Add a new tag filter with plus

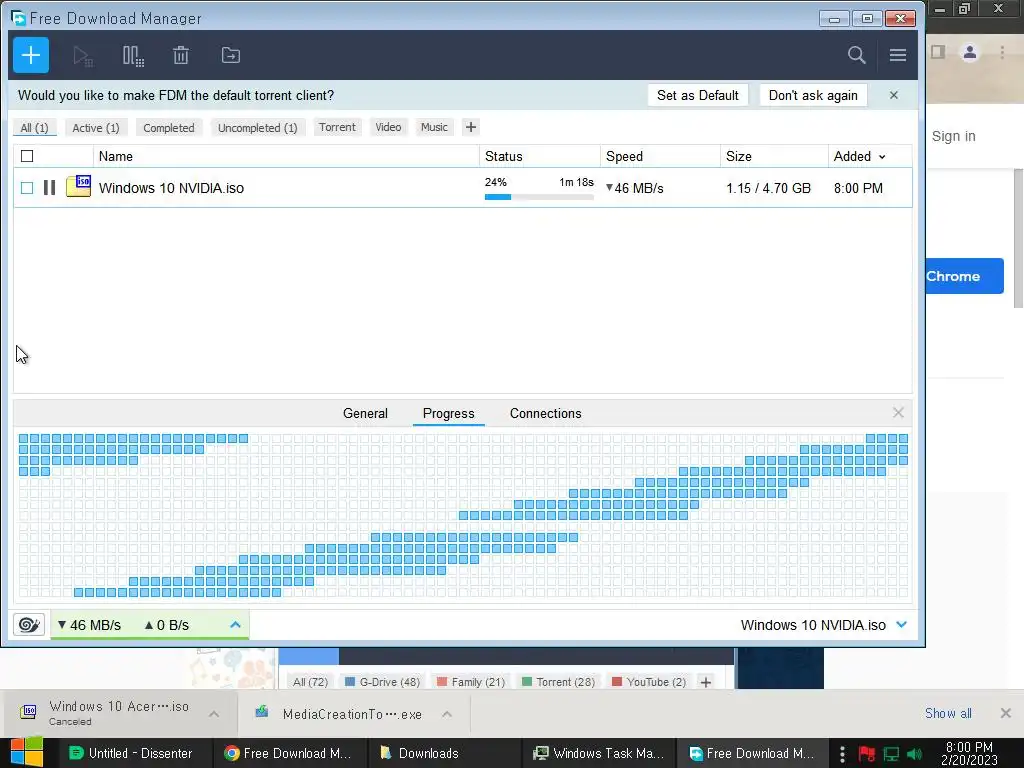(x=471, y=127)
